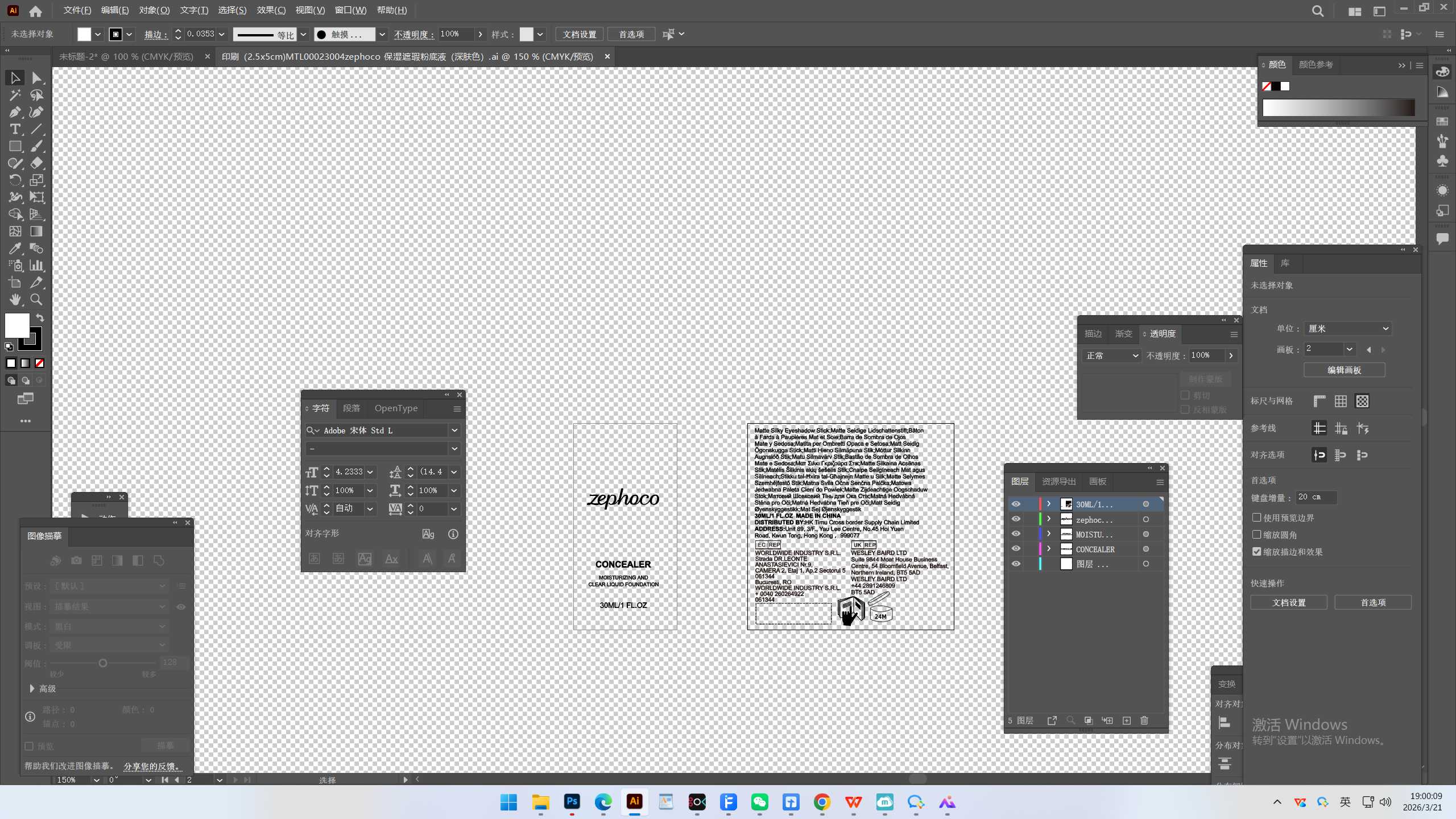
Task: Select the Type tool
Action: (15, 129)
